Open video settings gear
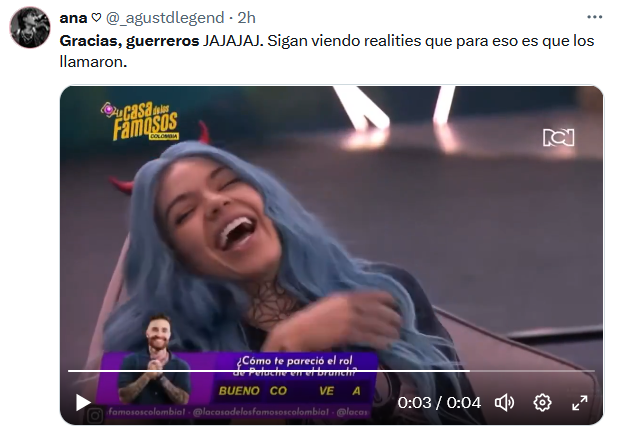Screen dimensions: 621x430 pyautogui.click(x=542, y=403)
